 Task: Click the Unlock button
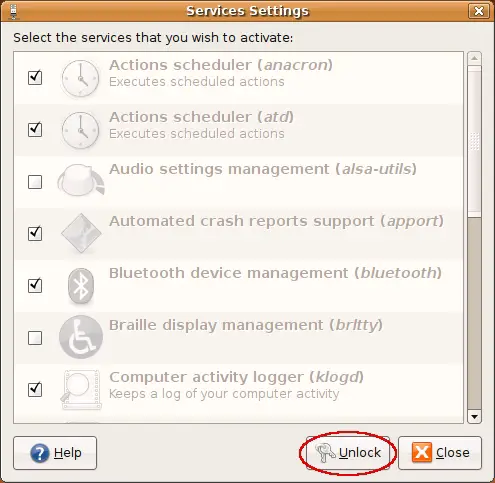point(348,453)
